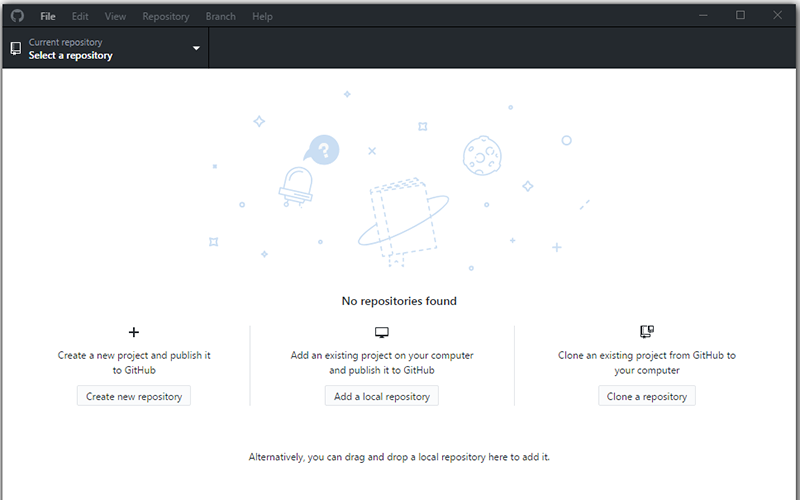Open the View menu
800x500 pixels.
(x=115, y=16)
